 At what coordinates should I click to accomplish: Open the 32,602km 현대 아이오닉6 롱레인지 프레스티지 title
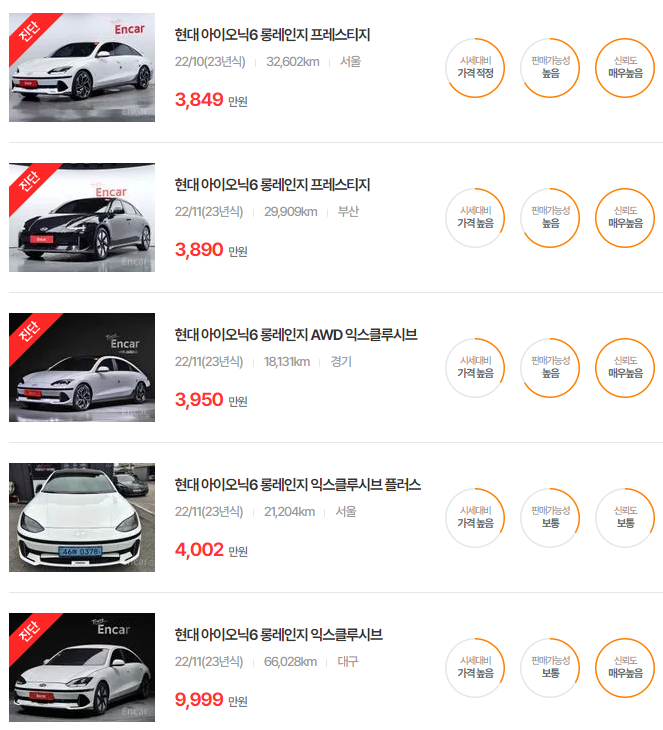point(272,35)
